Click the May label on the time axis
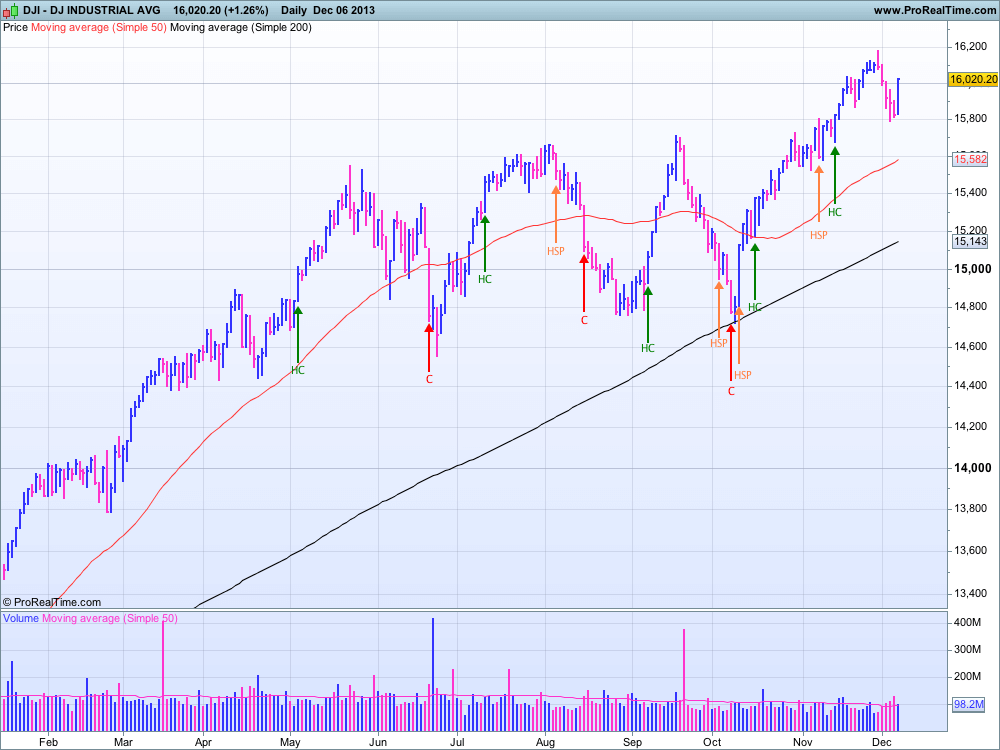Screen dimensions: 1000x750 [290, 742]
